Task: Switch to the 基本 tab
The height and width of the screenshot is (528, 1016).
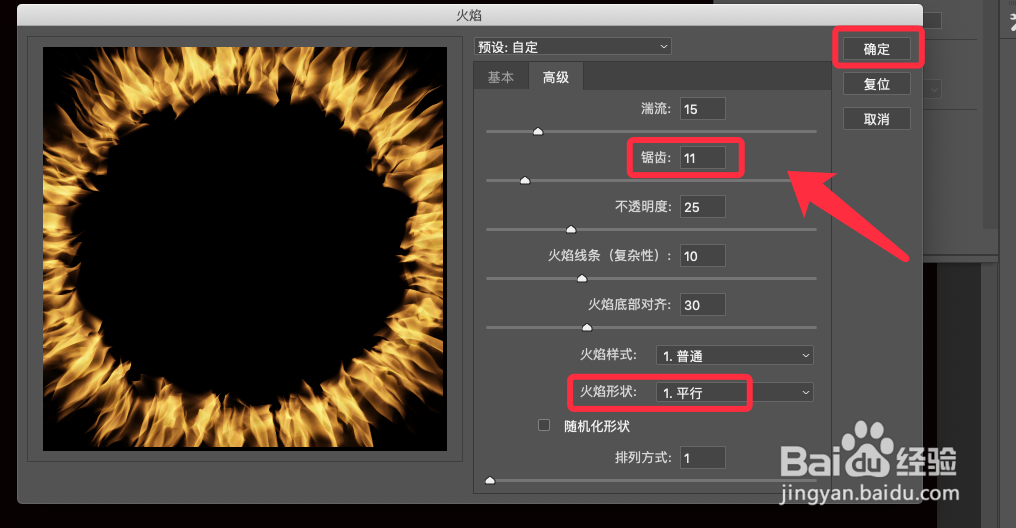Action: pos(501,77)
